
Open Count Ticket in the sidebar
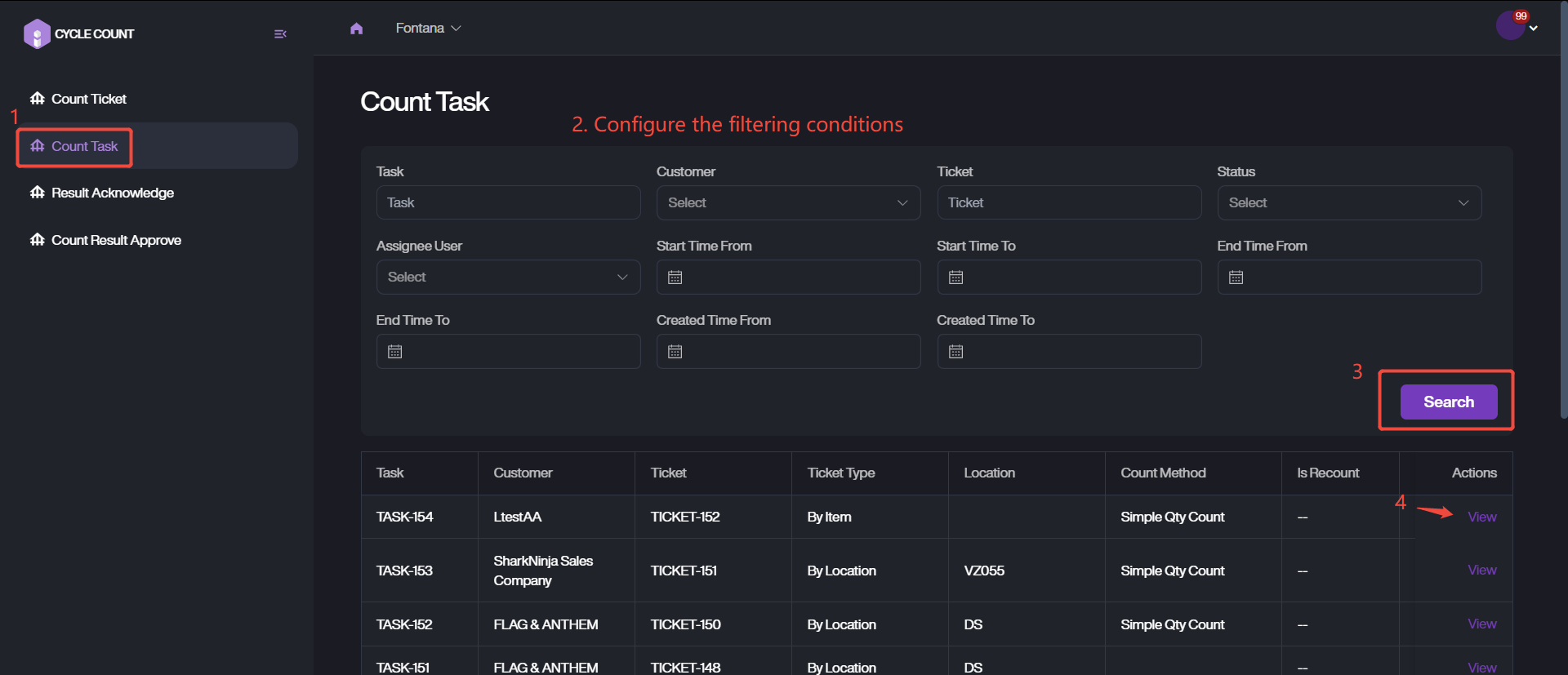click(88, 99)
